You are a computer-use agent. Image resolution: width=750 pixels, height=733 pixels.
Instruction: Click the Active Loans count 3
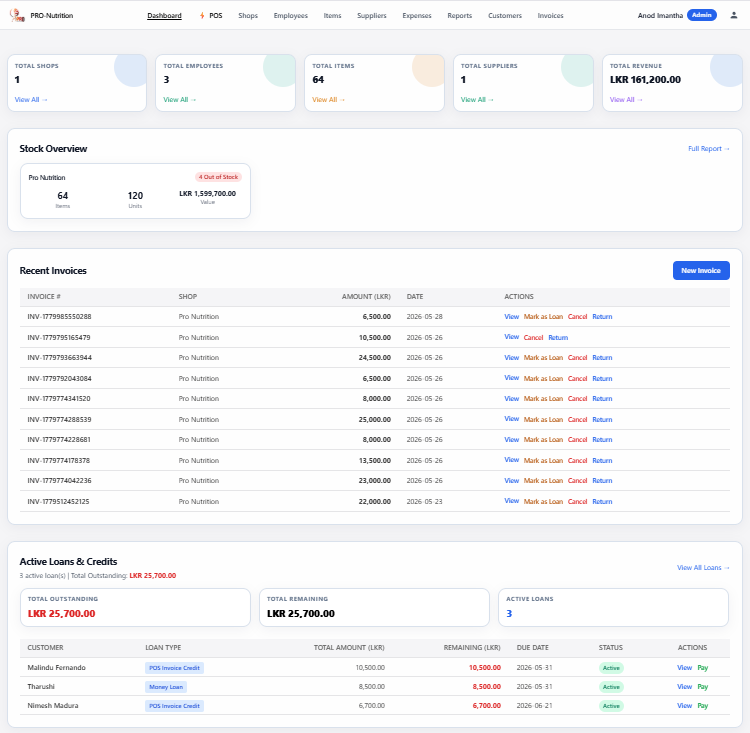(509, 613)
